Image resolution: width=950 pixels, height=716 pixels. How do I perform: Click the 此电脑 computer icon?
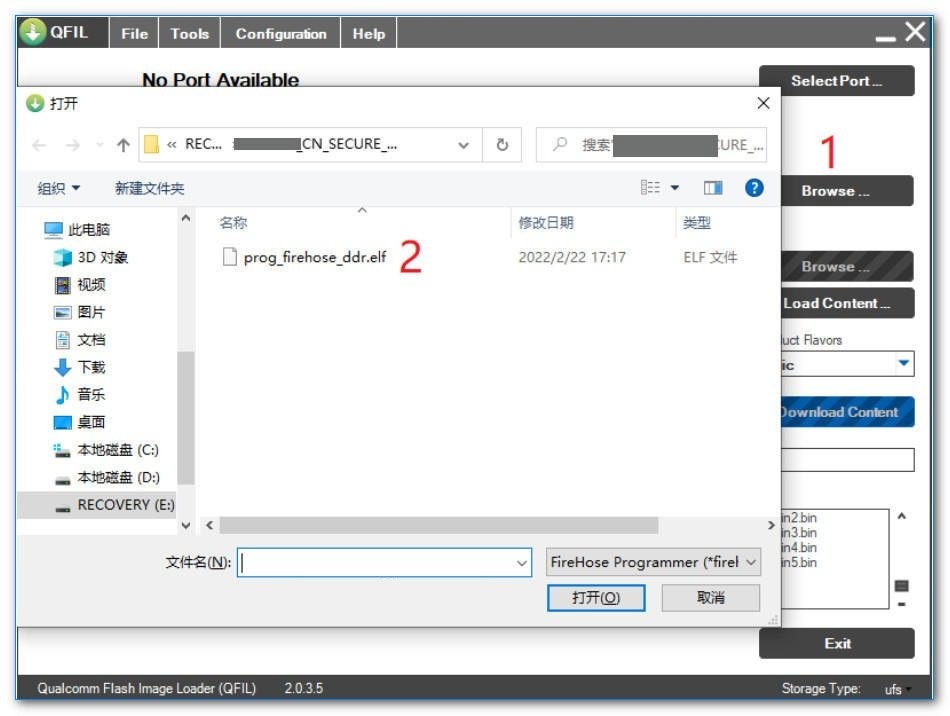tap(53, 230)
